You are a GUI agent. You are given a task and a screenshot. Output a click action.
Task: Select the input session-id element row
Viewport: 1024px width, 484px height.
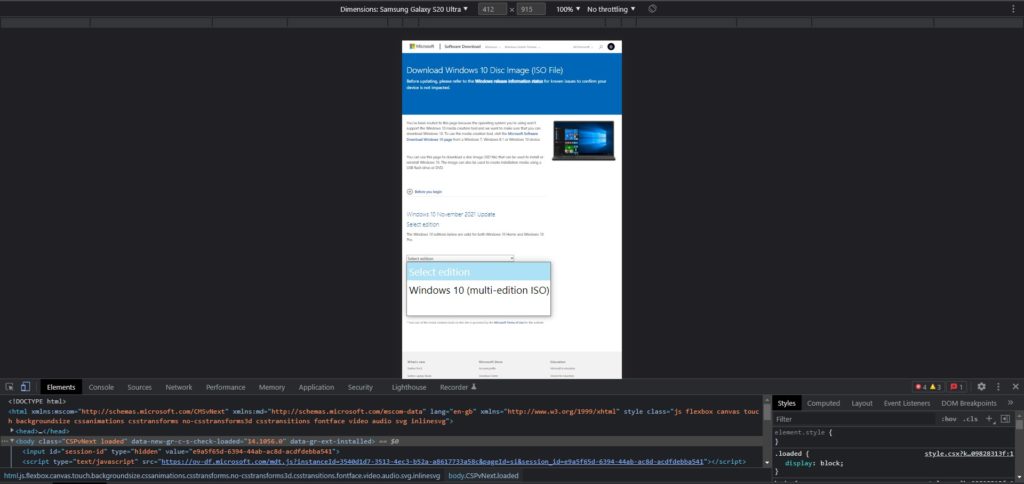tap(180, 451)
